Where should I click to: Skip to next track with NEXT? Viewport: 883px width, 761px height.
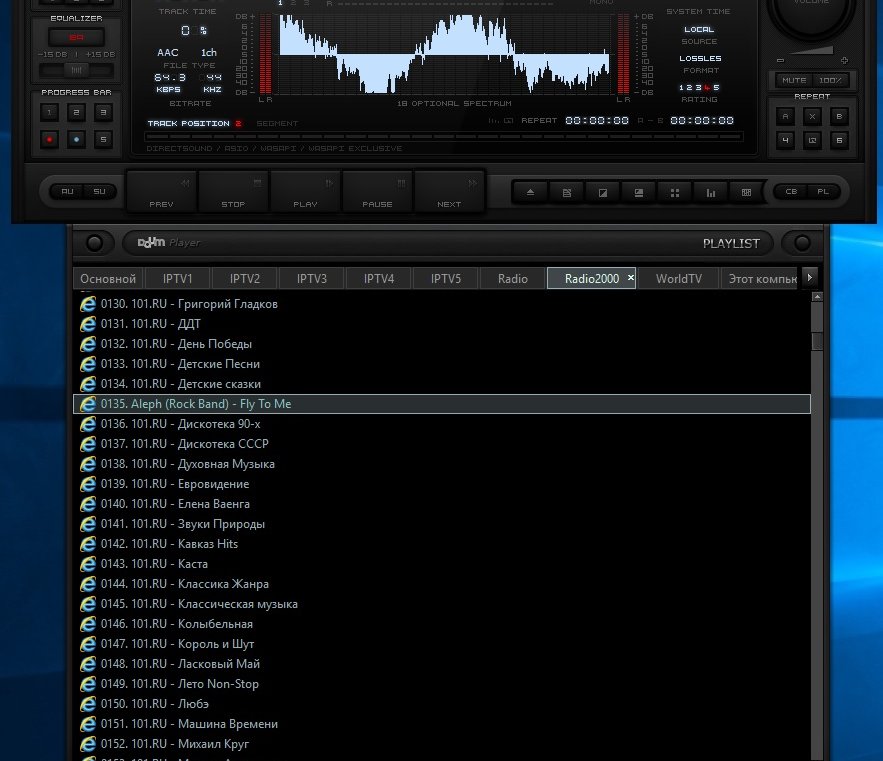point(449,192)
